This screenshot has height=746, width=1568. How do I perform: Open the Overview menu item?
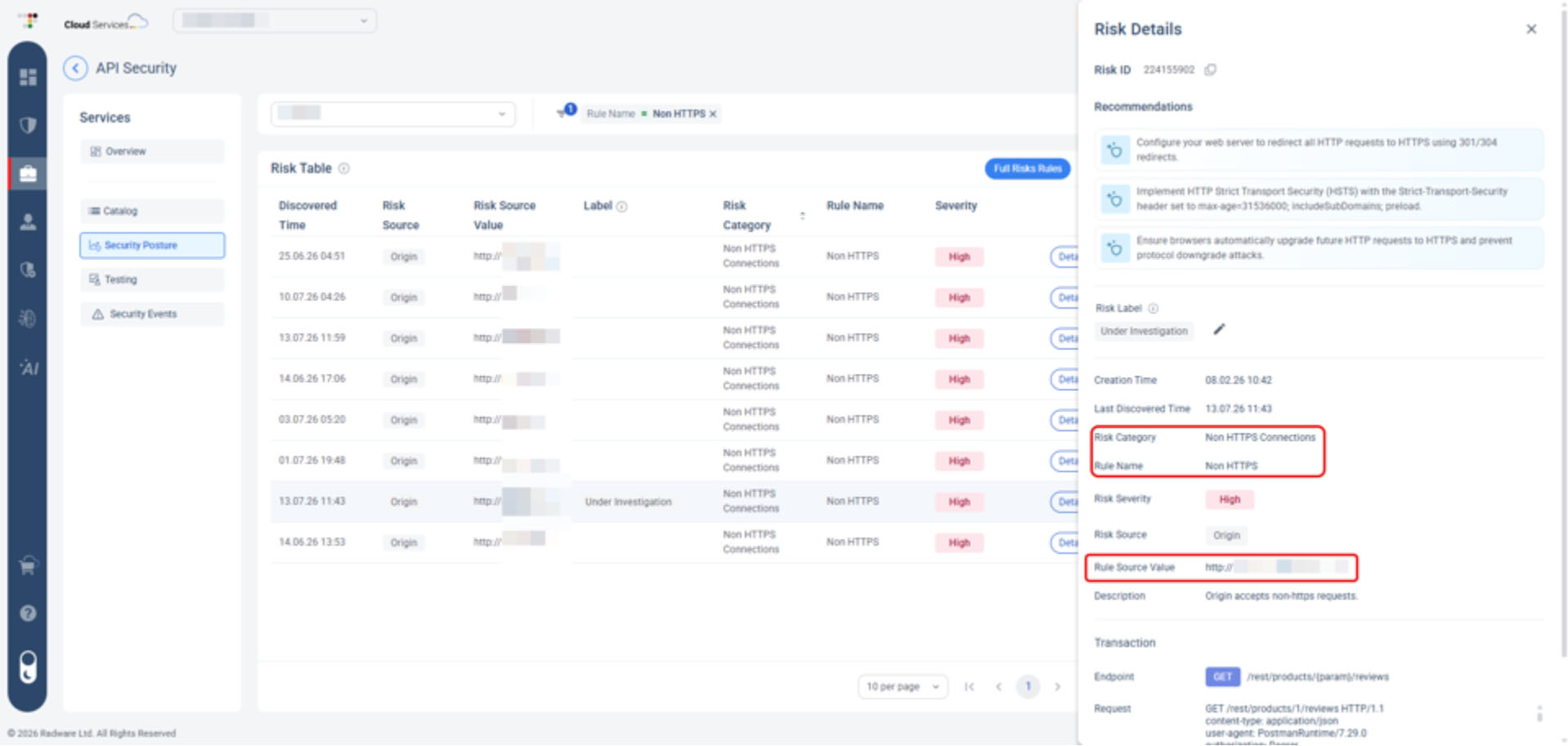[152, 151]
